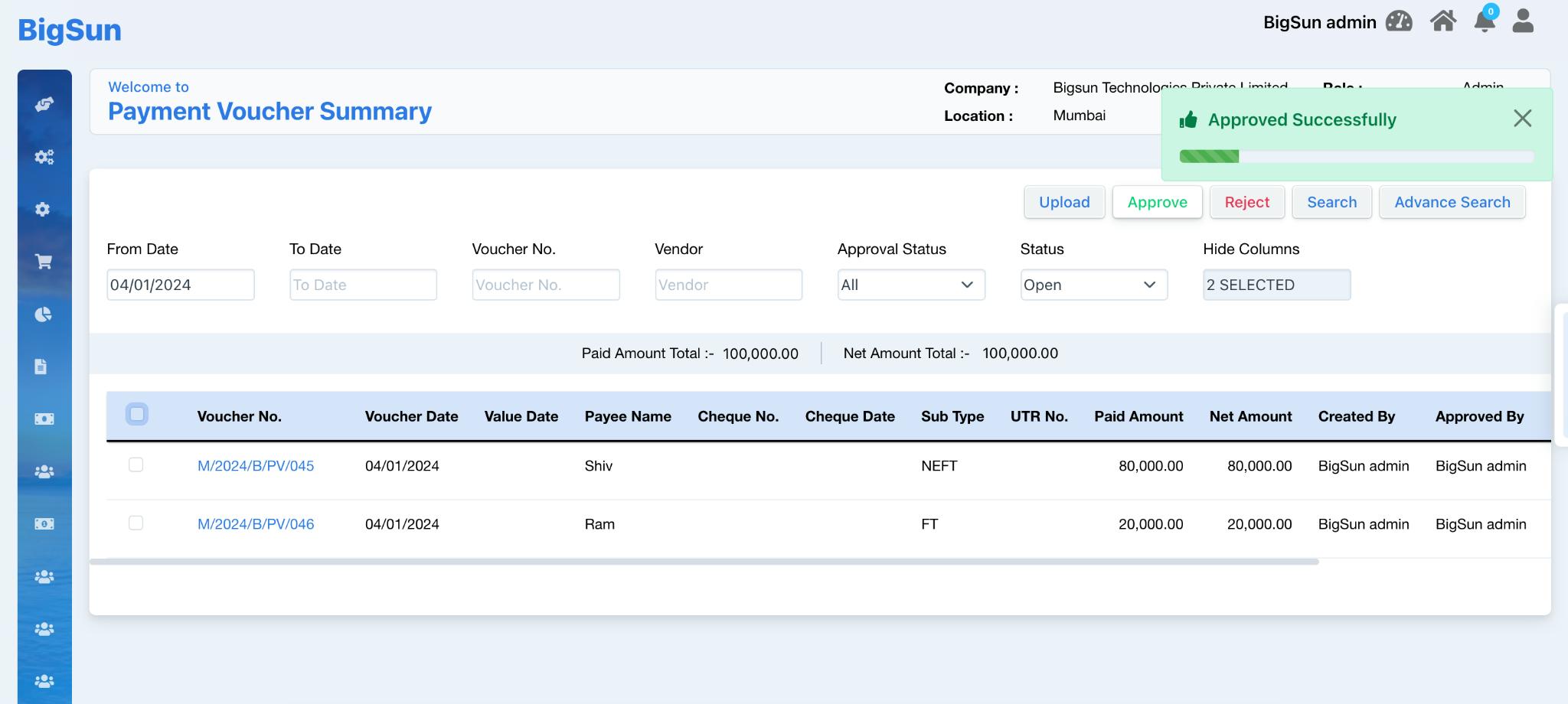Toggle the select-all checkbox in table header
This screenshot has width=1568, height=704.
click(137, 414)
